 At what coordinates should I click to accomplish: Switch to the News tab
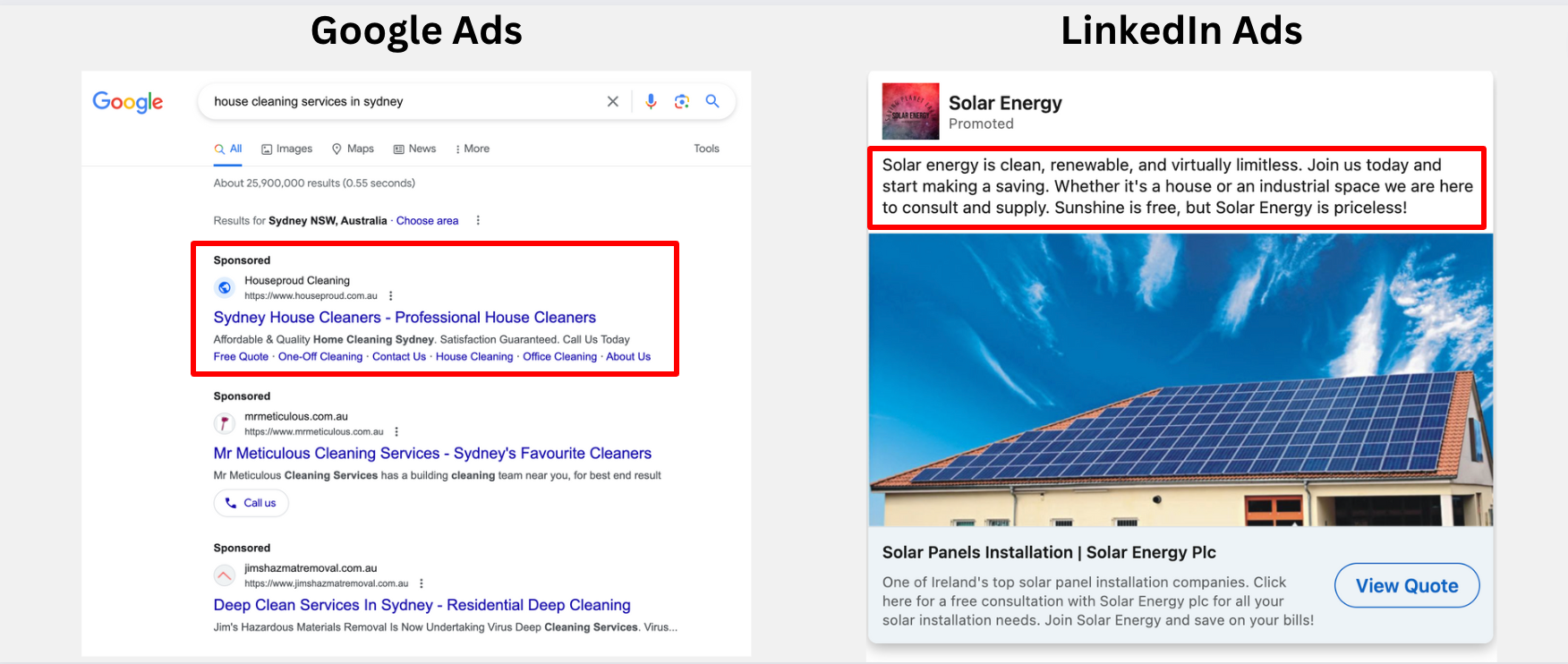coord(414,149)
